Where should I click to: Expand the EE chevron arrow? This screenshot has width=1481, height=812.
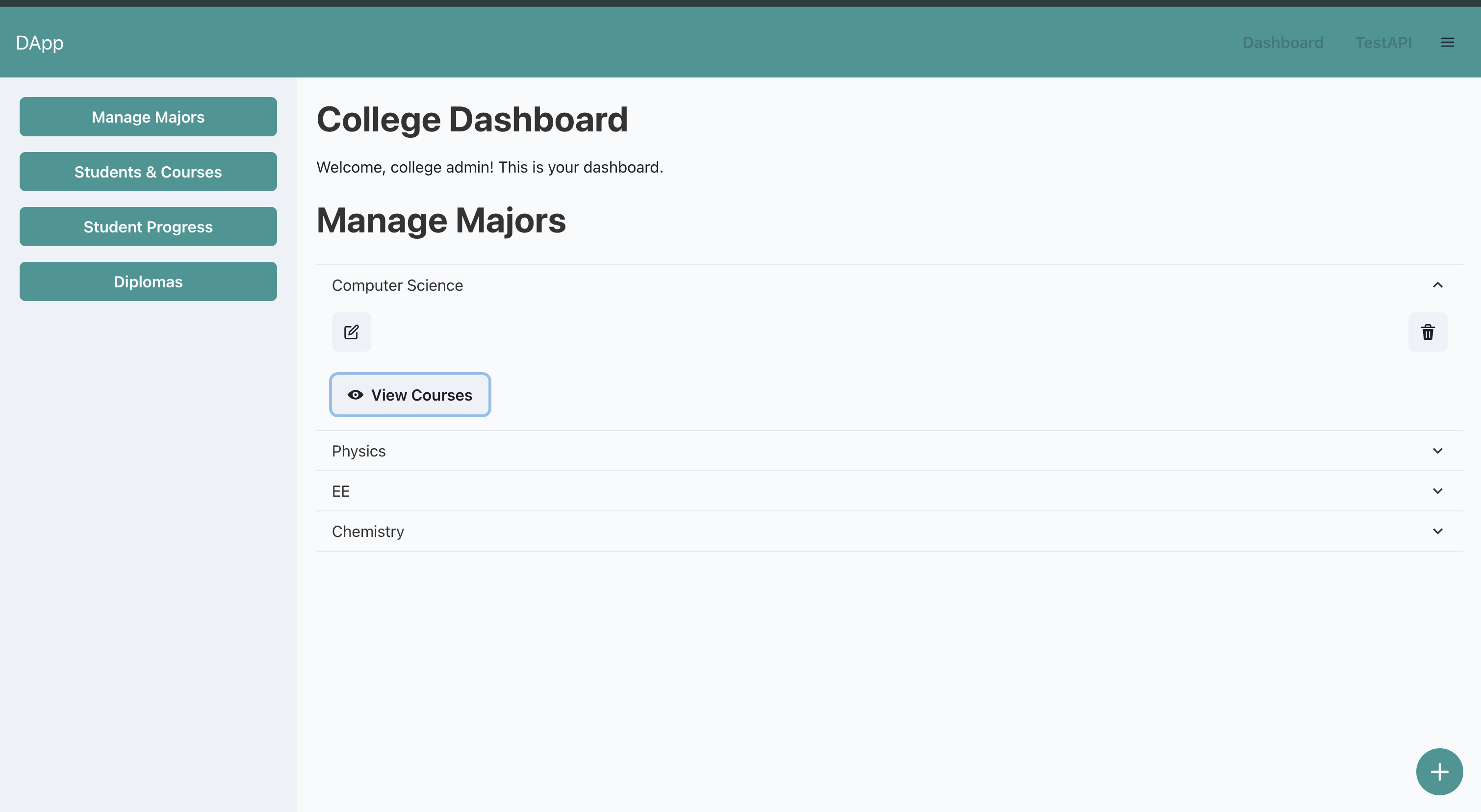click(x=1437, y=491)
